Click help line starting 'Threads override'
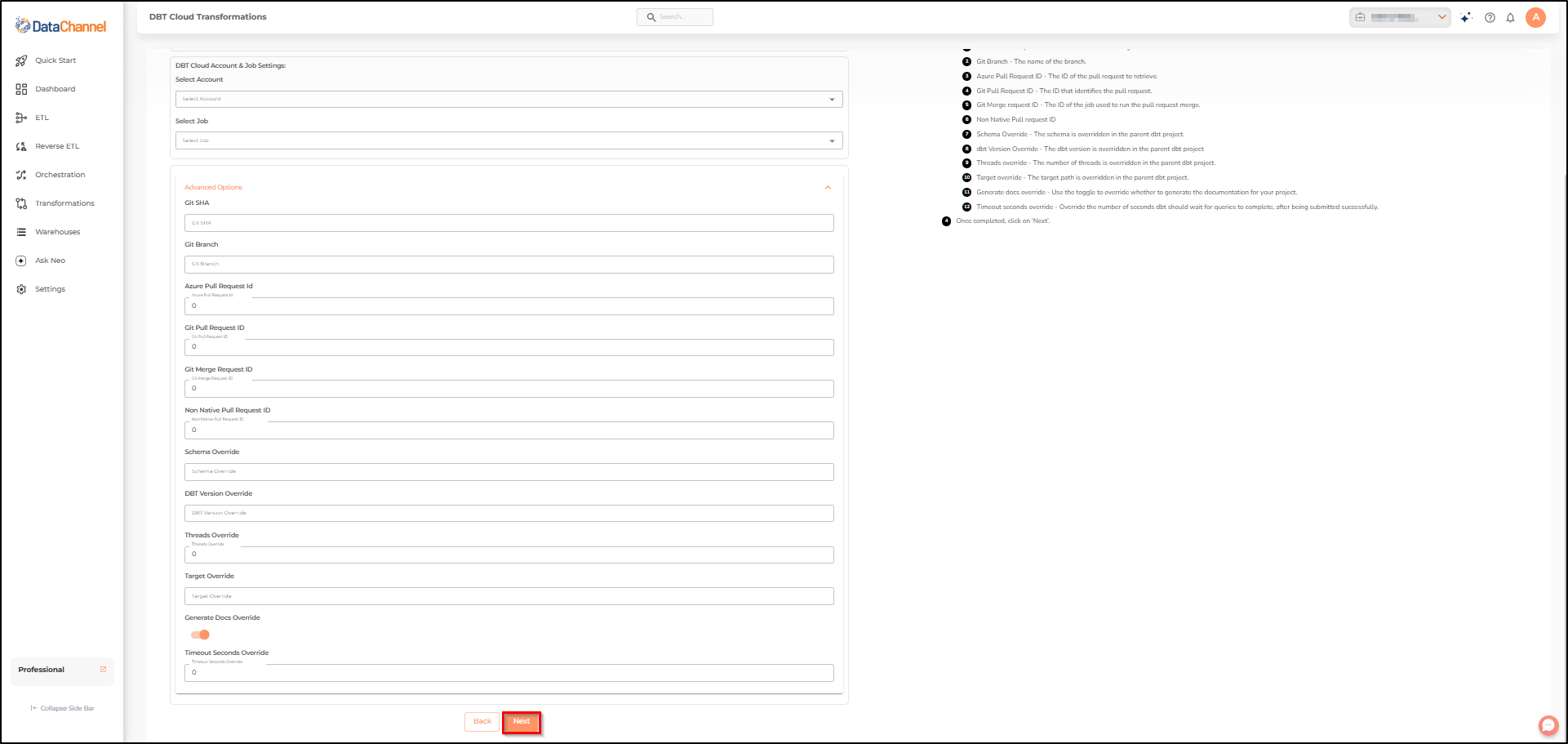The height and width of the screenshot is (744, 1568). pos(1096,163)
